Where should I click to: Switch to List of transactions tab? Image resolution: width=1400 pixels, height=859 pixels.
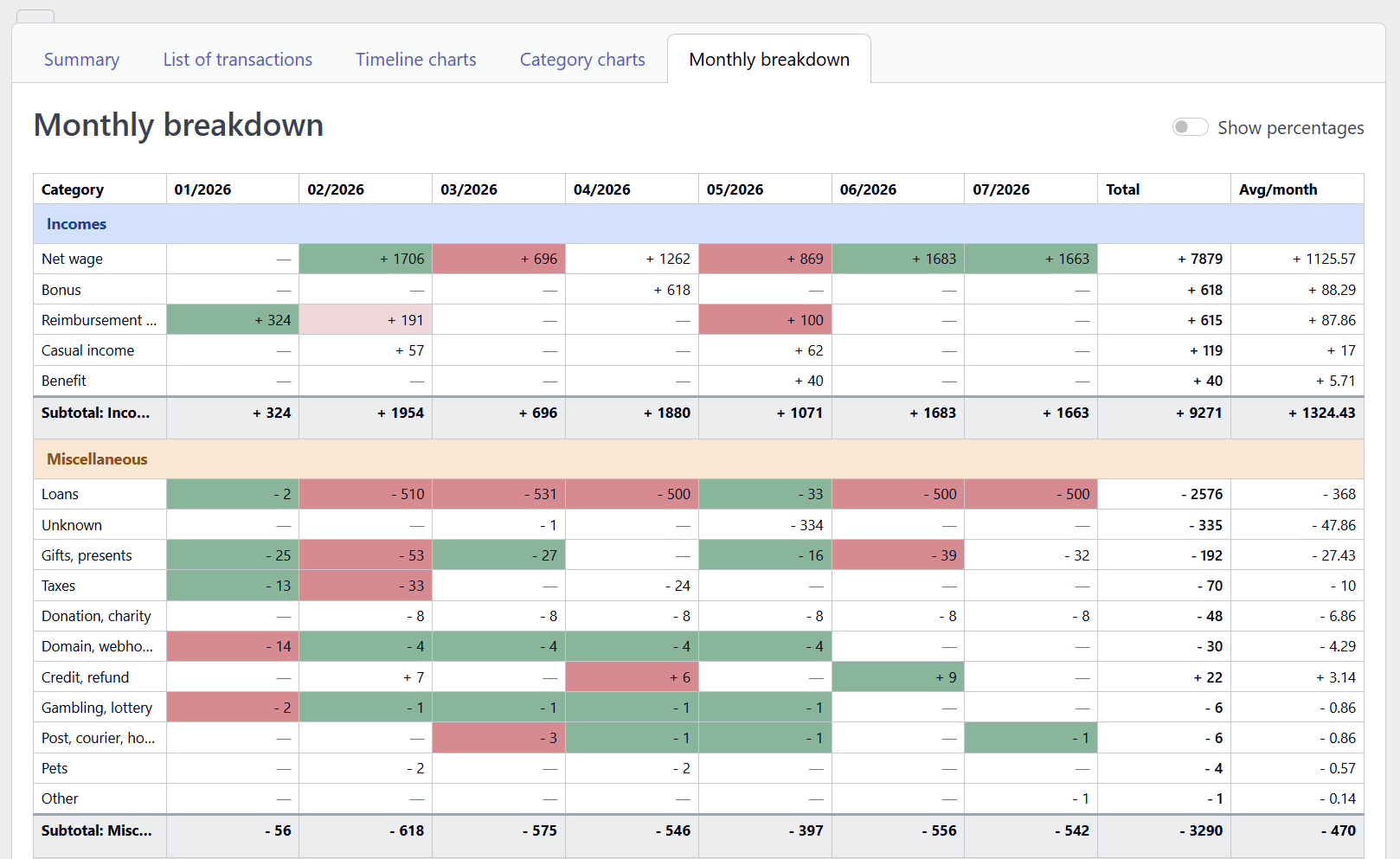(x=238, y=60)
